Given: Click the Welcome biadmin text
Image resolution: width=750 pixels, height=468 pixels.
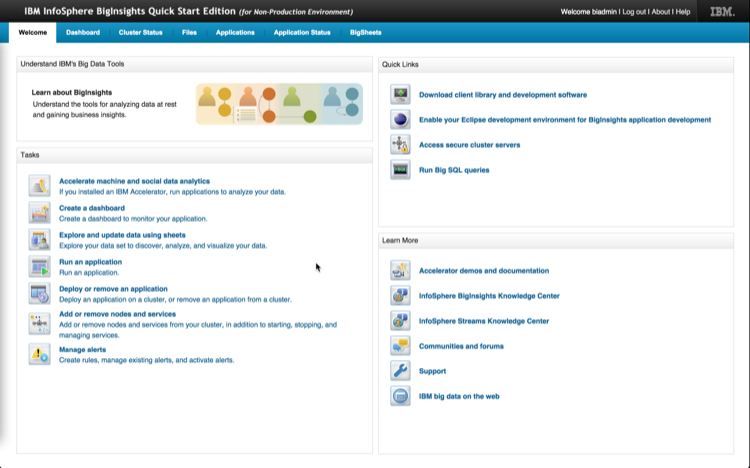Looking at the screenshot, I should coord(588,11).
